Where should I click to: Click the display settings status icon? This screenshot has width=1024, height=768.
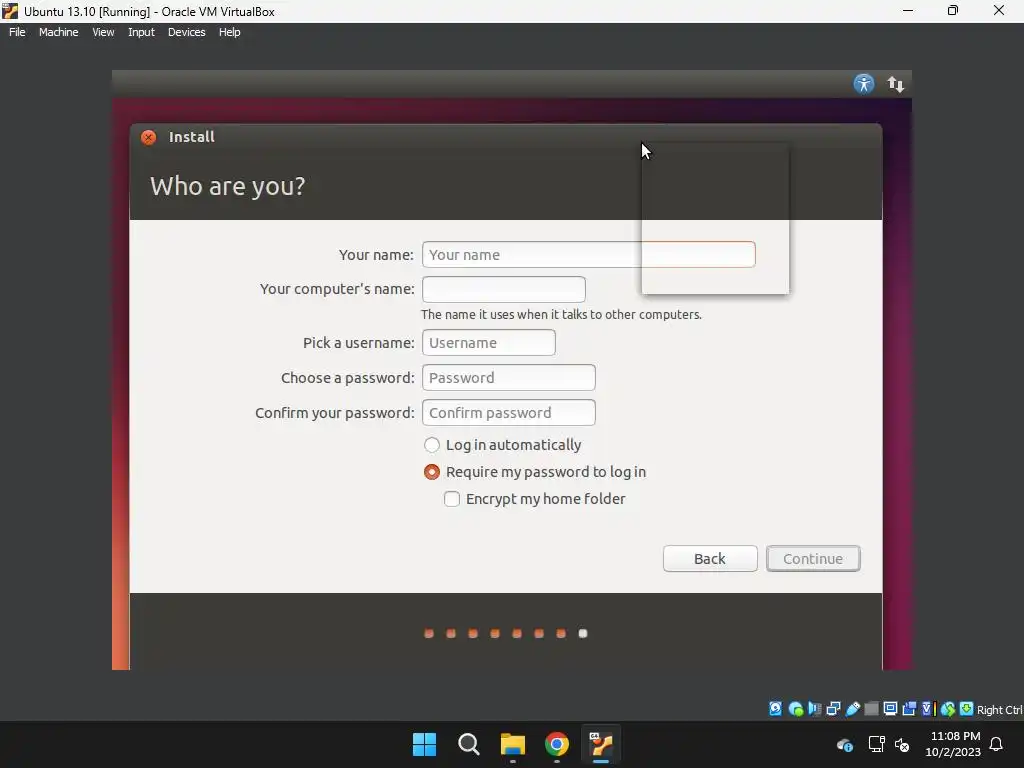click(x=890, y=709)
